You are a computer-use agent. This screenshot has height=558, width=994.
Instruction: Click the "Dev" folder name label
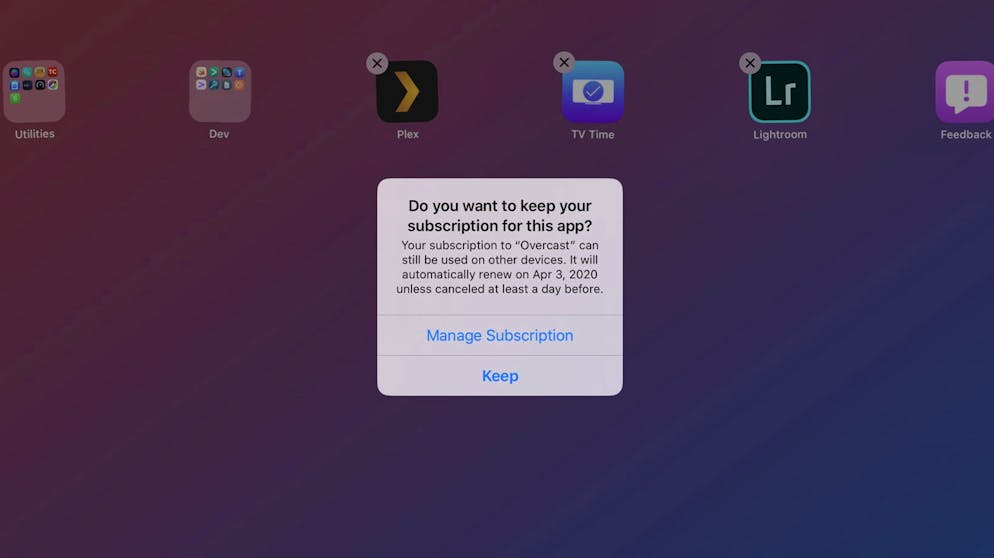point(219,134)
